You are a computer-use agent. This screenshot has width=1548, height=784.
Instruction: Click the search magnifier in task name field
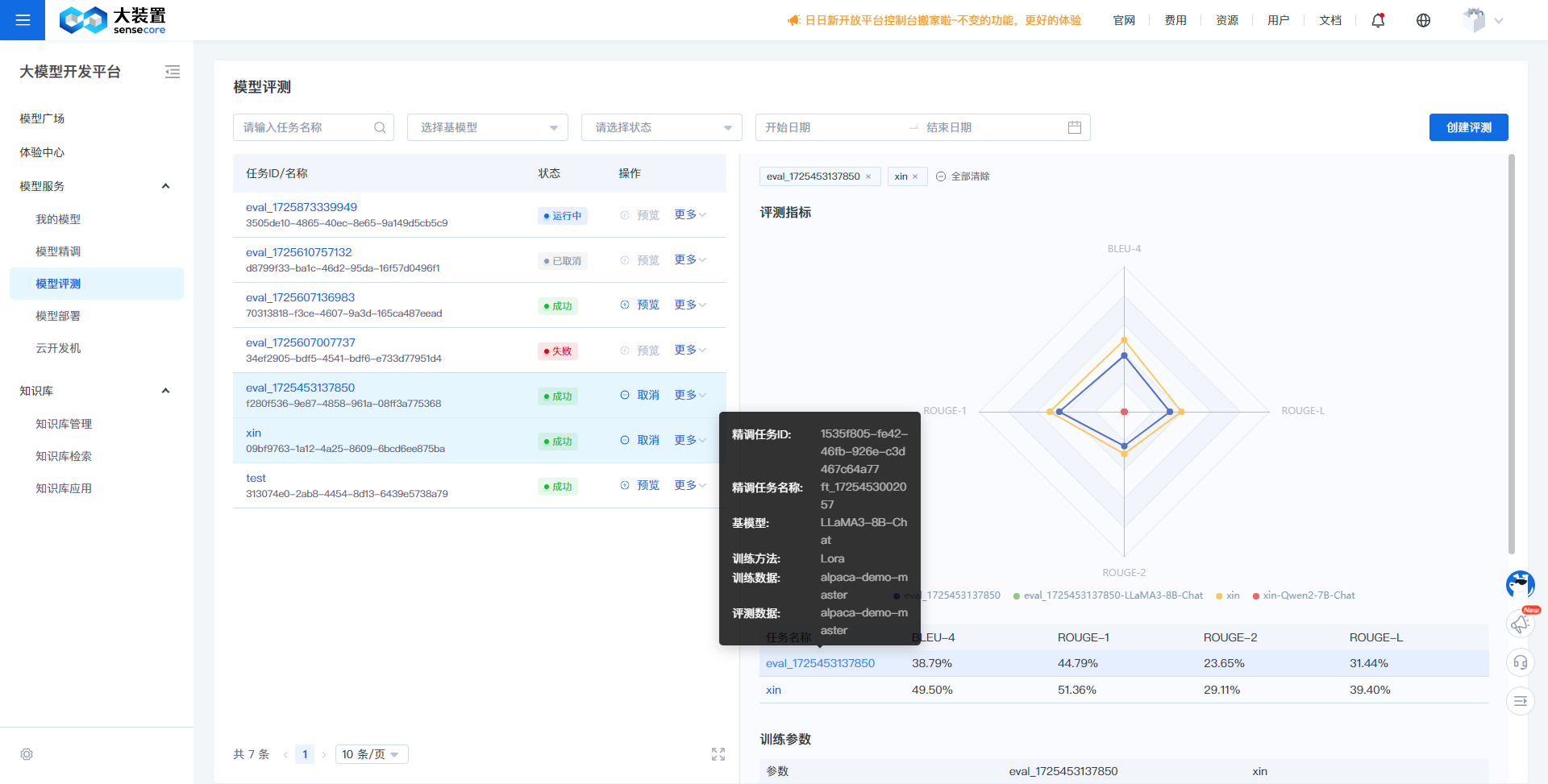point(380,127)
